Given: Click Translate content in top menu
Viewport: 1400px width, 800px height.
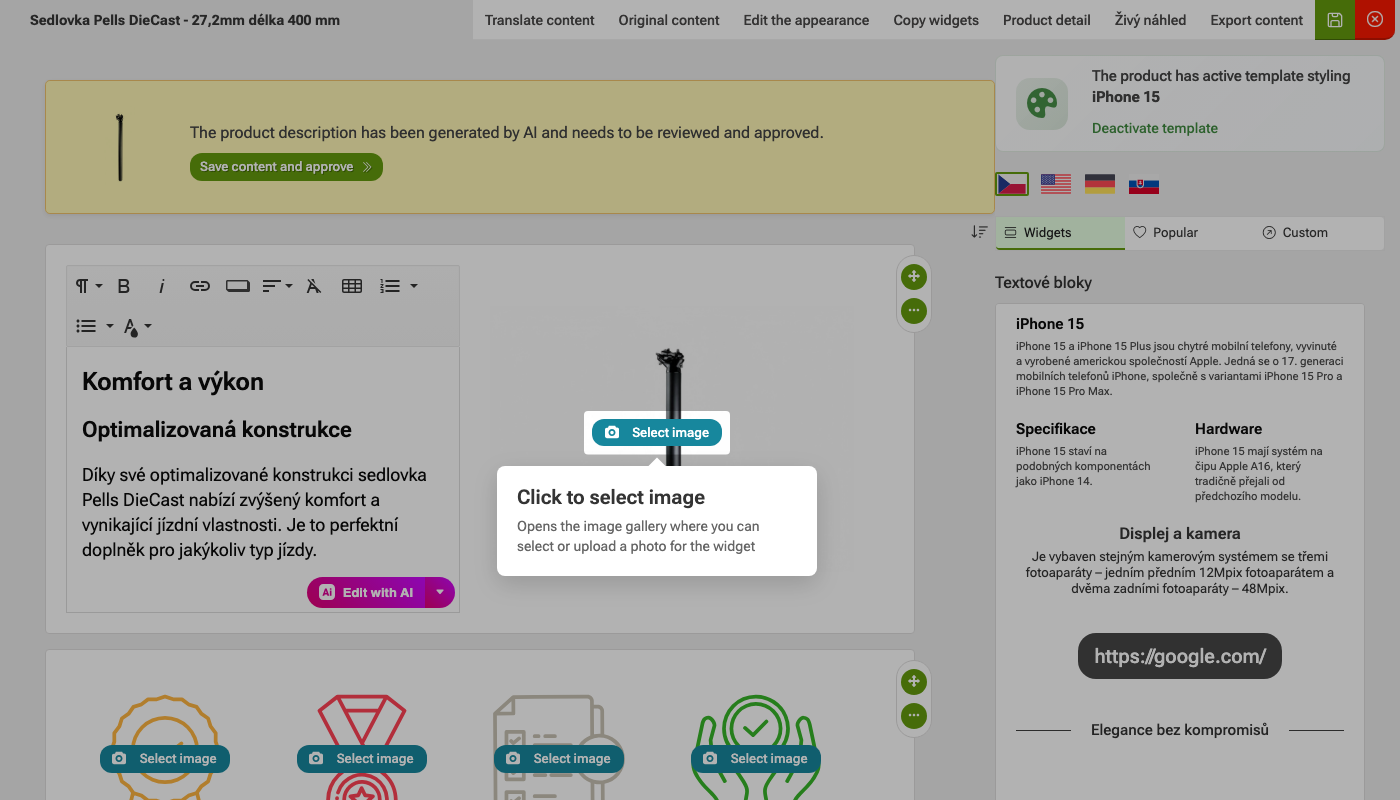Looking at the screenshot, I should pyautogui.click(x=540, y=20).
